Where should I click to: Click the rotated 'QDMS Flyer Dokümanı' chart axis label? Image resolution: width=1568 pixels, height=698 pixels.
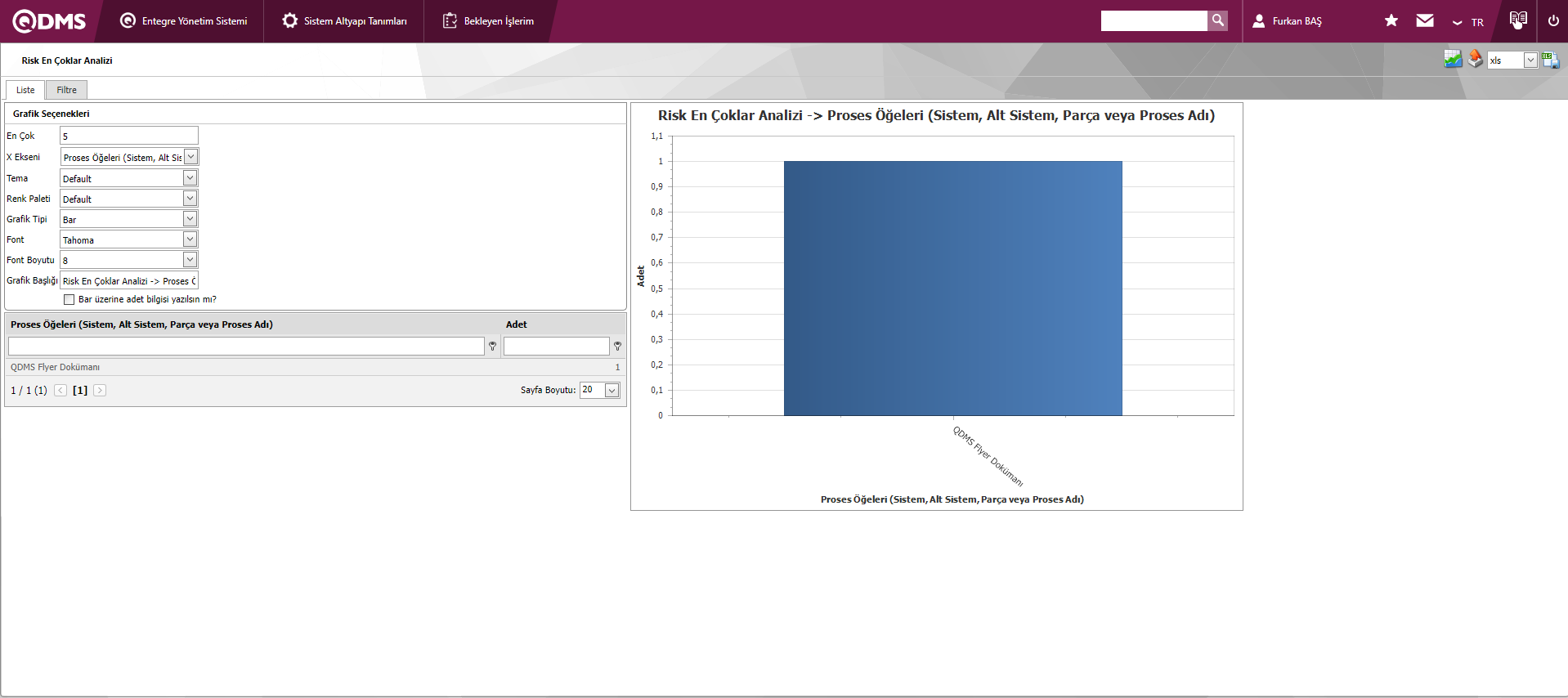tap(988, 456)
